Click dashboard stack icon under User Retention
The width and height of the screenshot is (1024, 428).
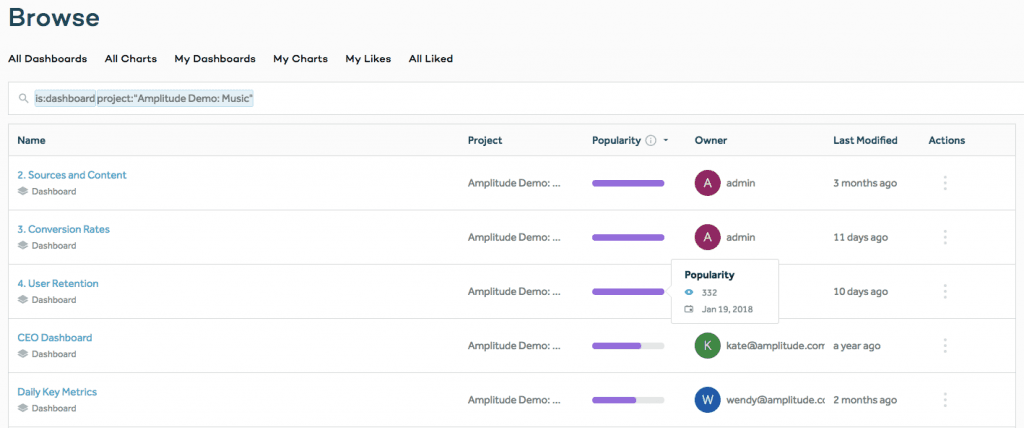pos(23,300)
